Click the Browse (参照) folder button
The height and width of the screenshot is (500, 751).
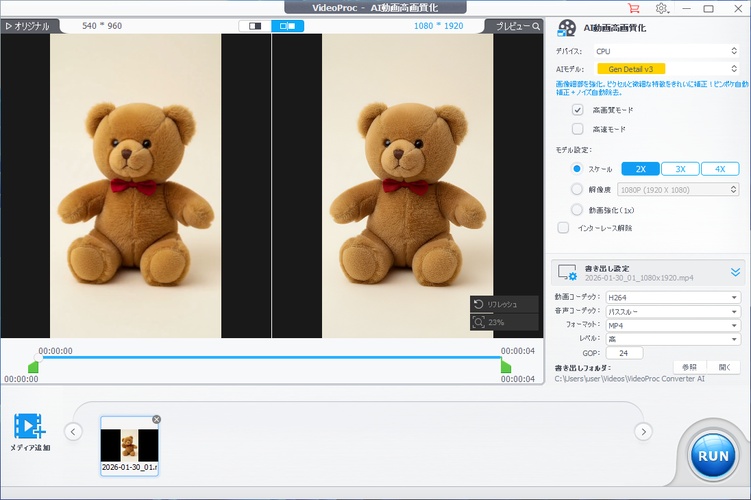pyautogui.click(x=689, y=367)
